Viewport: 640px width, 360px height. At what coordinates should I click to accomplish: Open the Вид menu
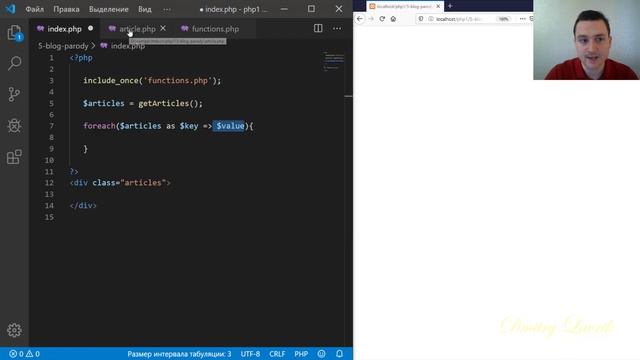[144, 9]
